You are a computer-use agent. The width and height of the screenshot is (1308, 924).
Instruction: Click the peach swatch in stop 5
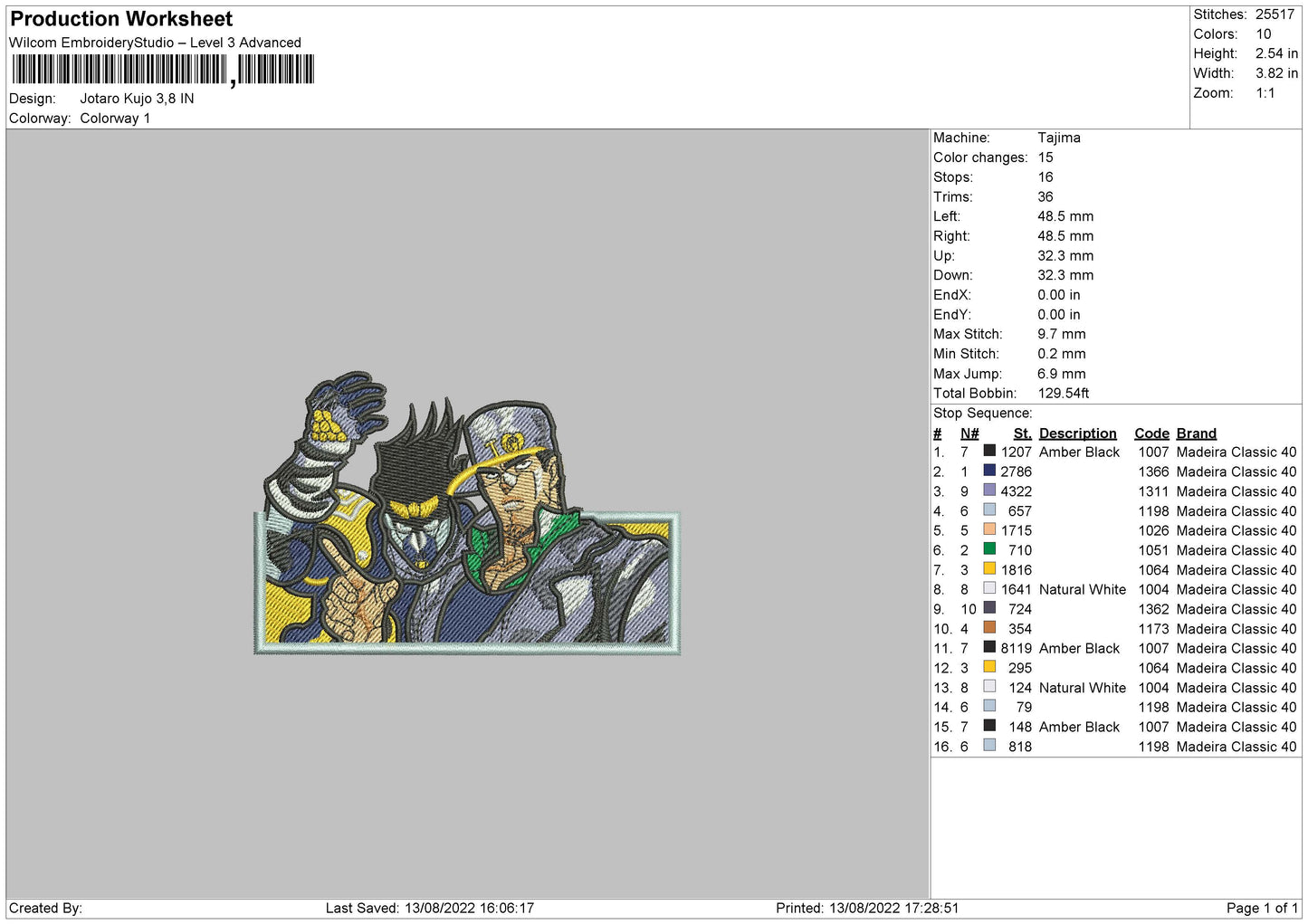(989, 529)
